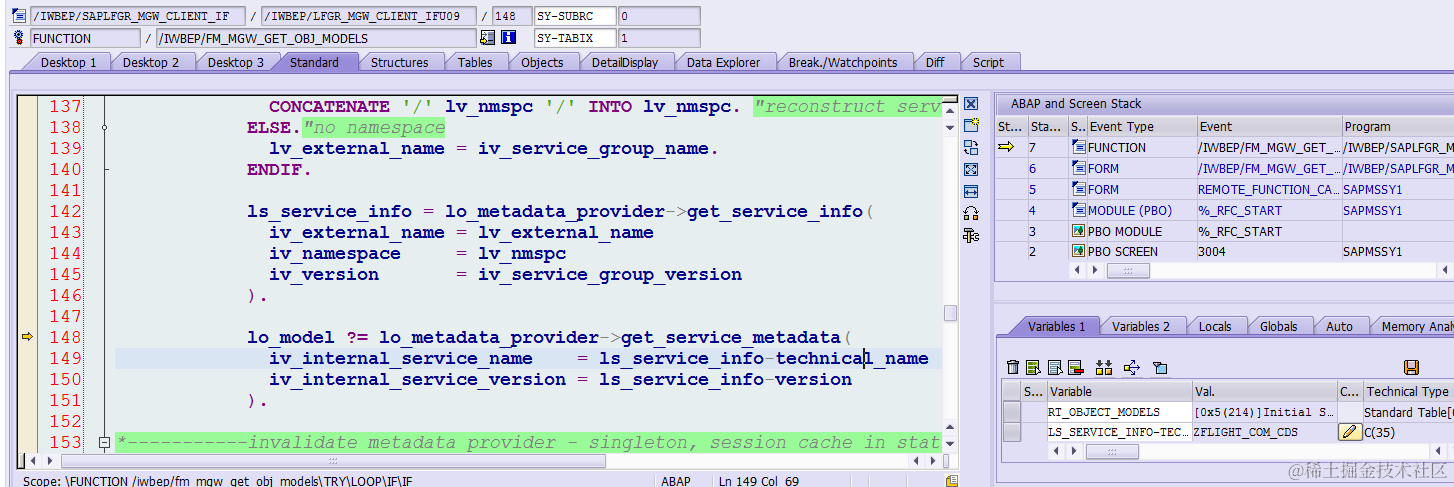
Task: Click the vertical scrollbar thumb of the code editor
Action: pos(950,313)
